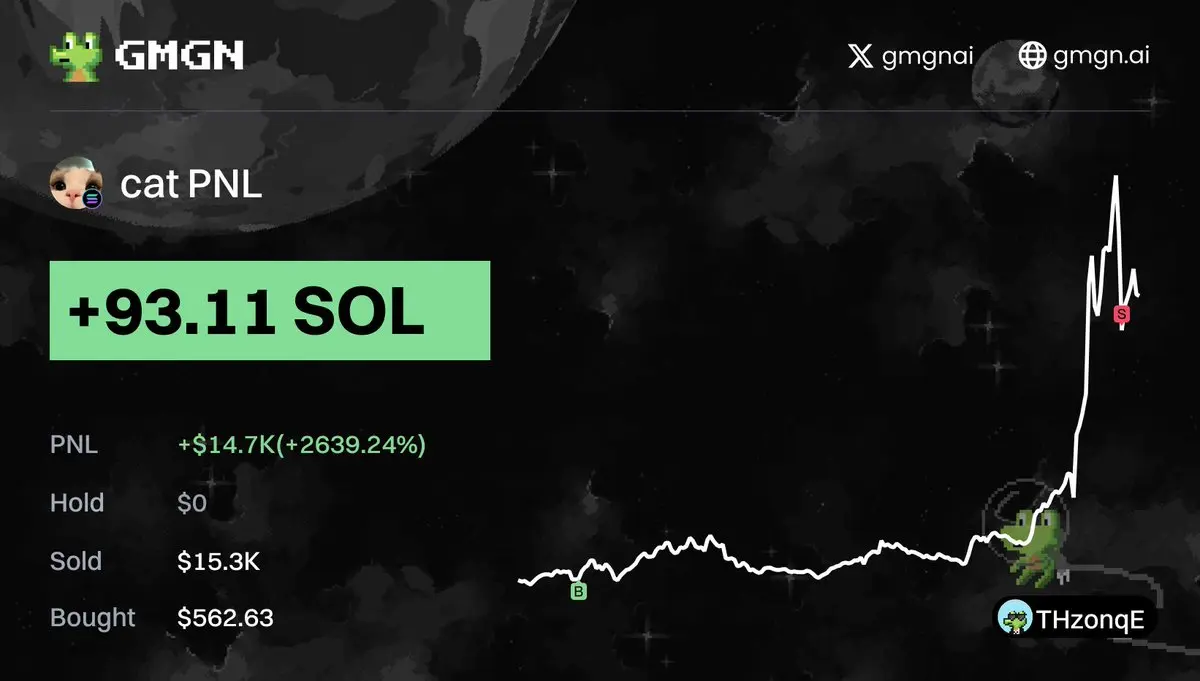Click the GMGN pixel wordmark
The image size is (1200, 681).
[179, 55]
